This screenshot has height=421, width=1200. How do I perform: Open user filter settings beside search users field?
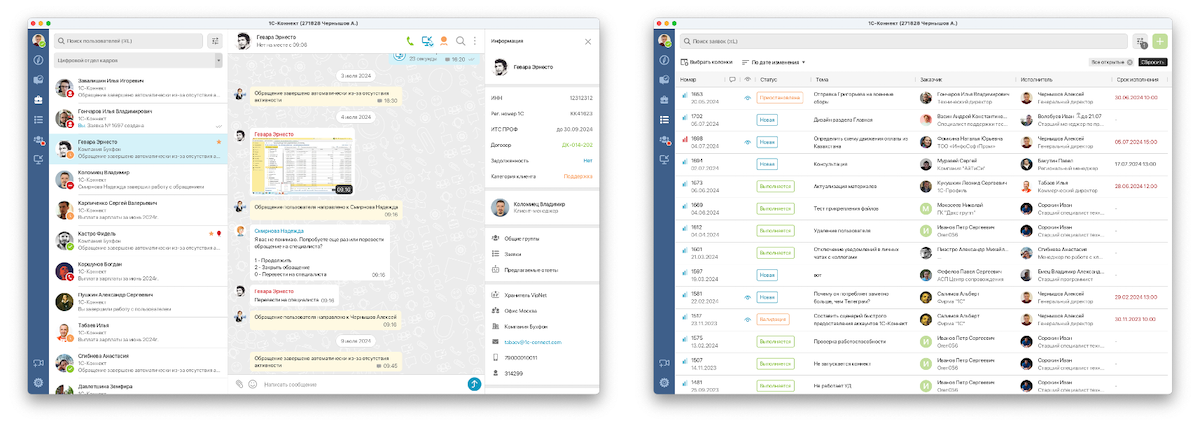215,41
